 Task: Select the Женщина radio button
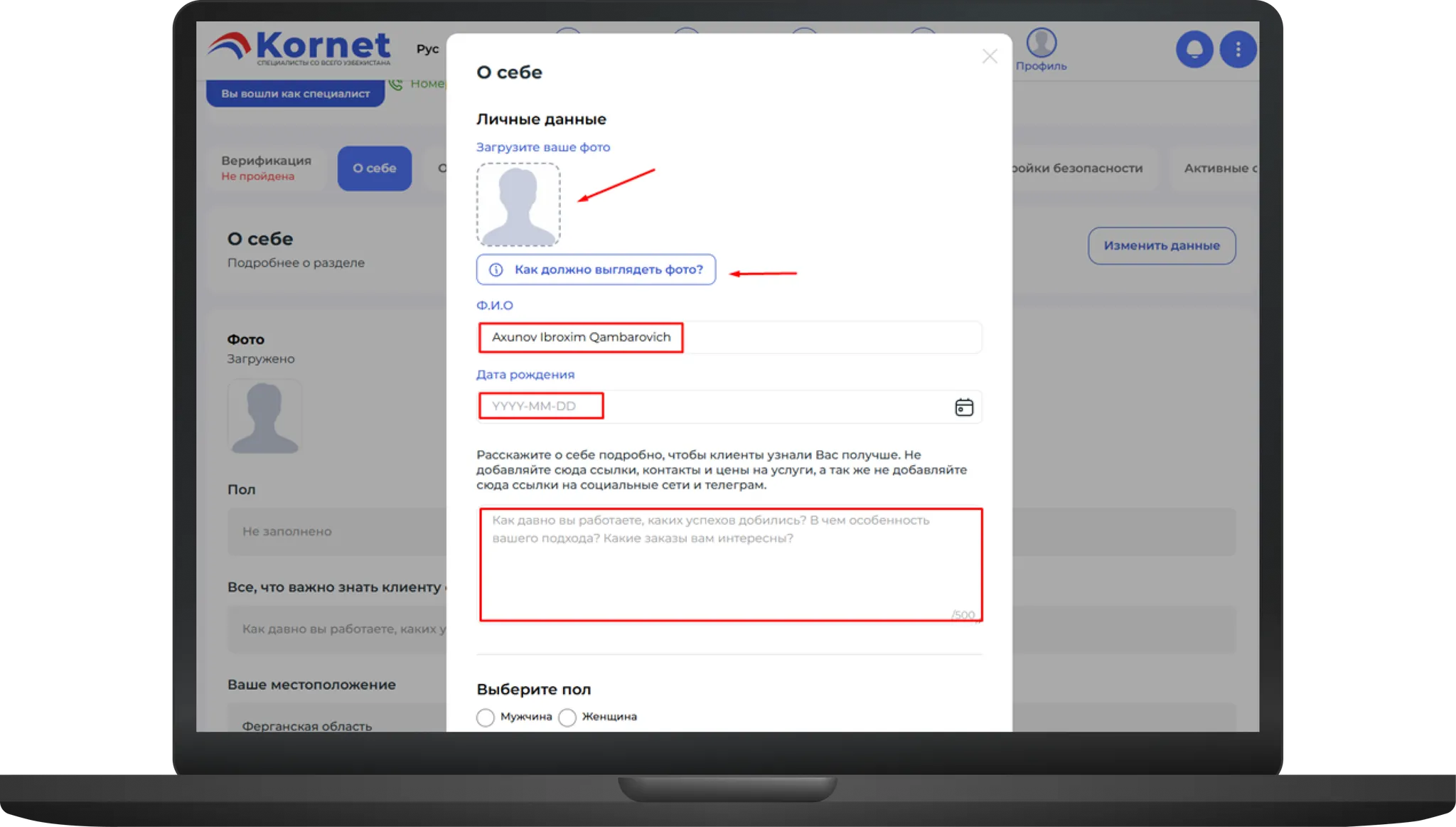tap(567, 717)
